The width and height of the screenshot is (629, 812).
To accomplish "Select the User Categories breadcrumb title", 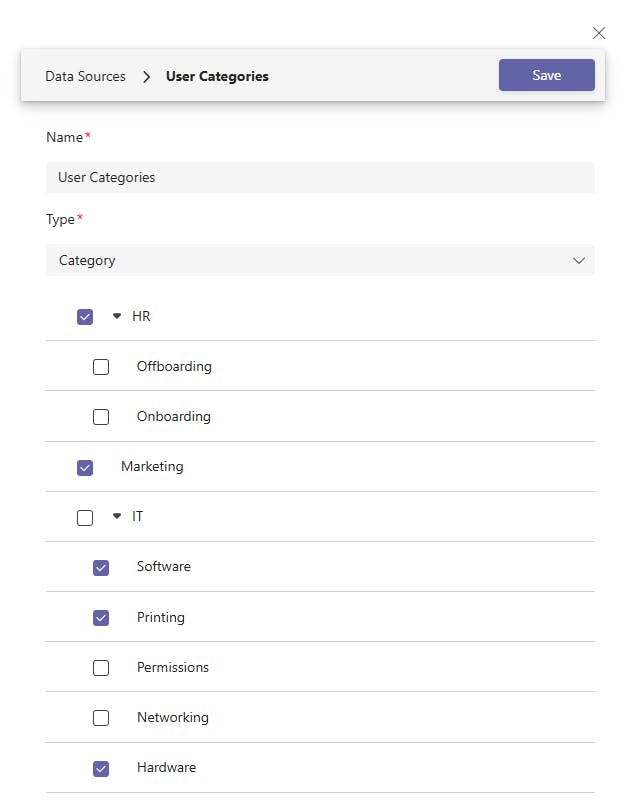I will click(217, 76).
